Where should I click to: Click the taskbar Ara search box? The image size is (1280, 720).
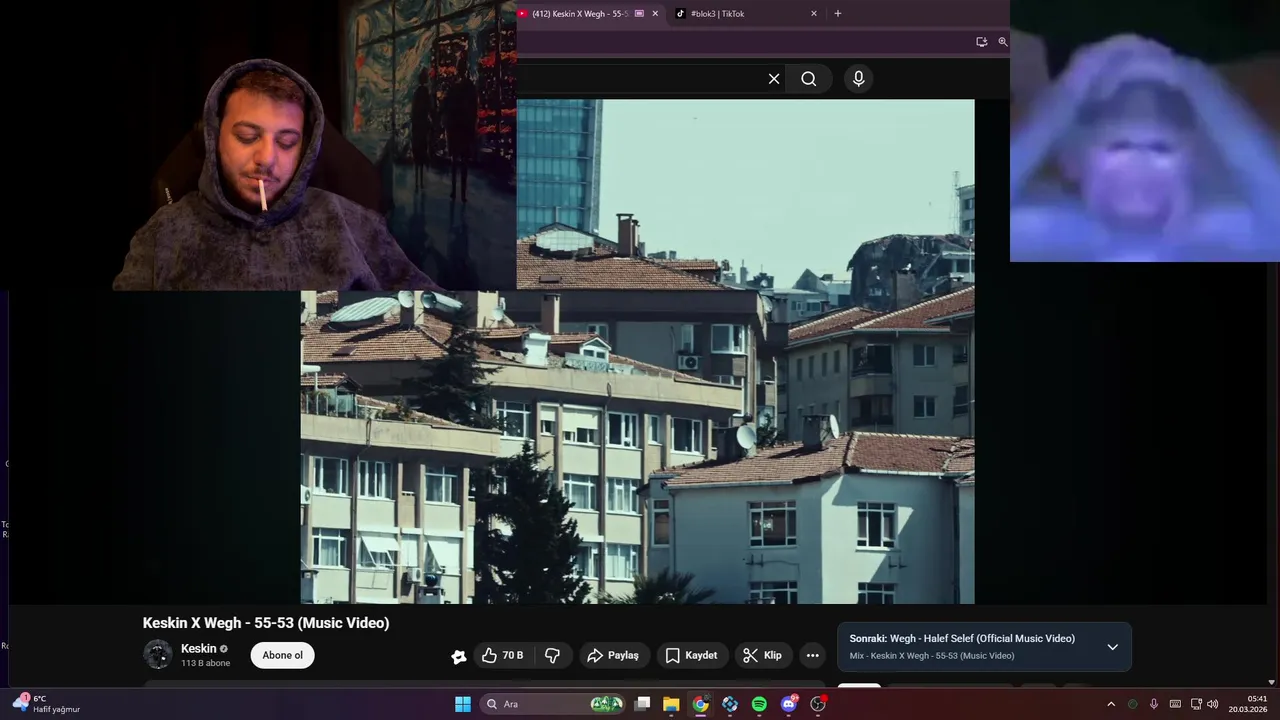coord(553,704)
